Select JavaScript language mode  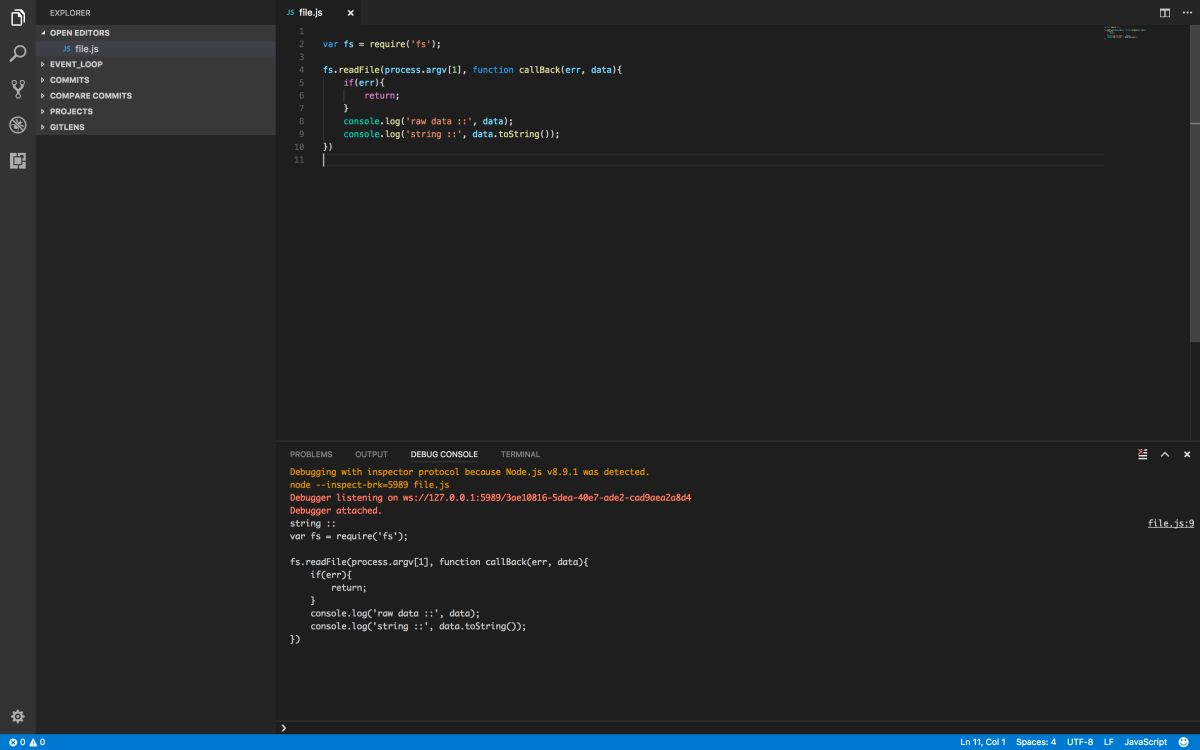point(1146,742)
